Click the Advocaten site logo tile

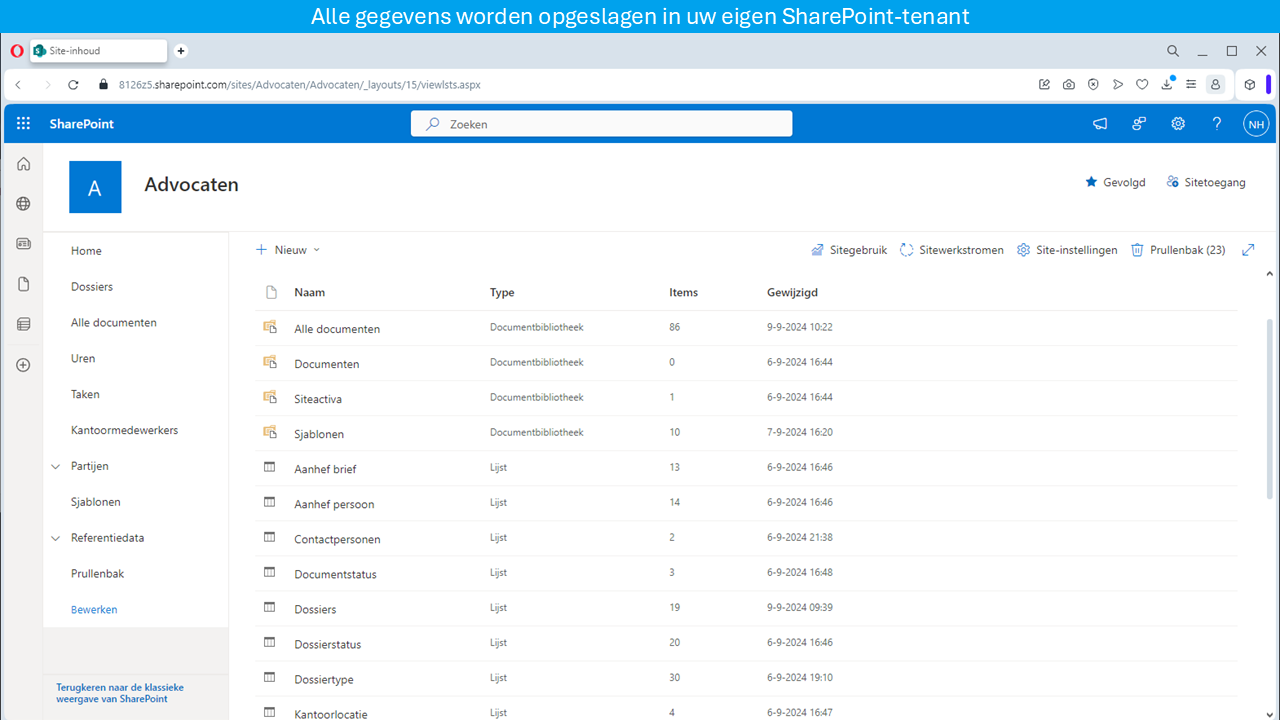[95, 187]
